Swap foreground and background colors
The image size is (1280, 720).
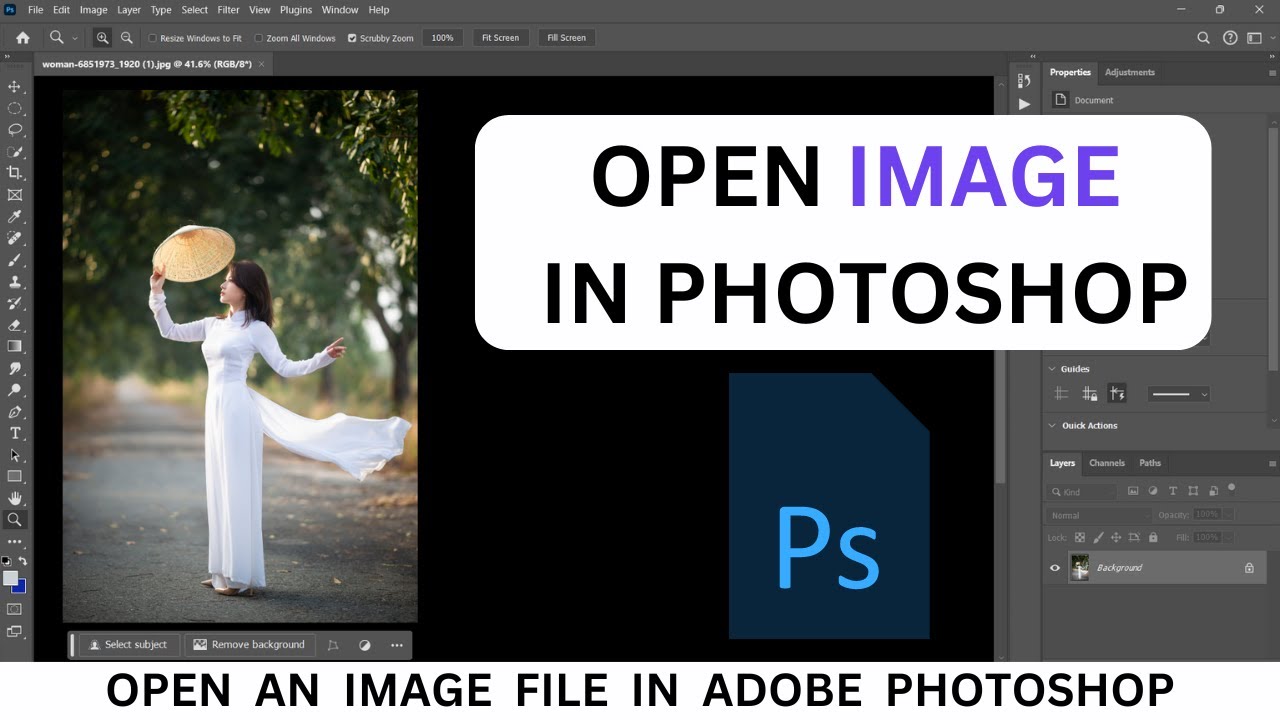point(23,562)
